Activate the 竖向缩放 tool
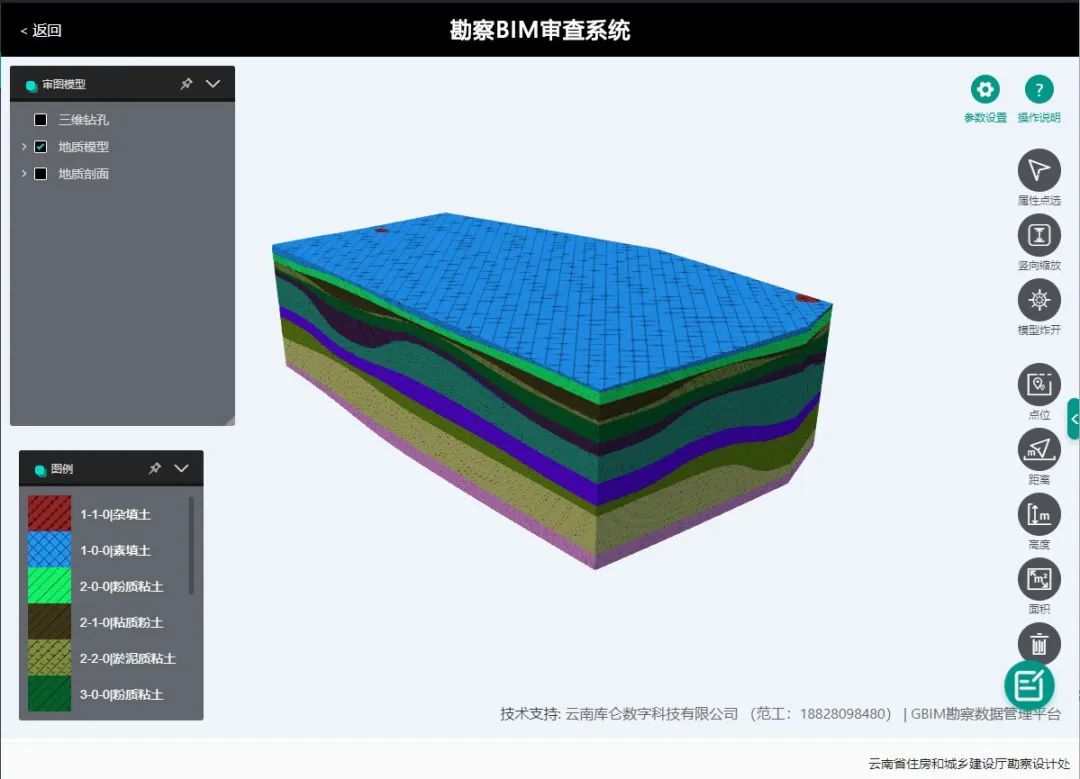This screenshot has height=779, width=1080. (x=1039, y=235)
